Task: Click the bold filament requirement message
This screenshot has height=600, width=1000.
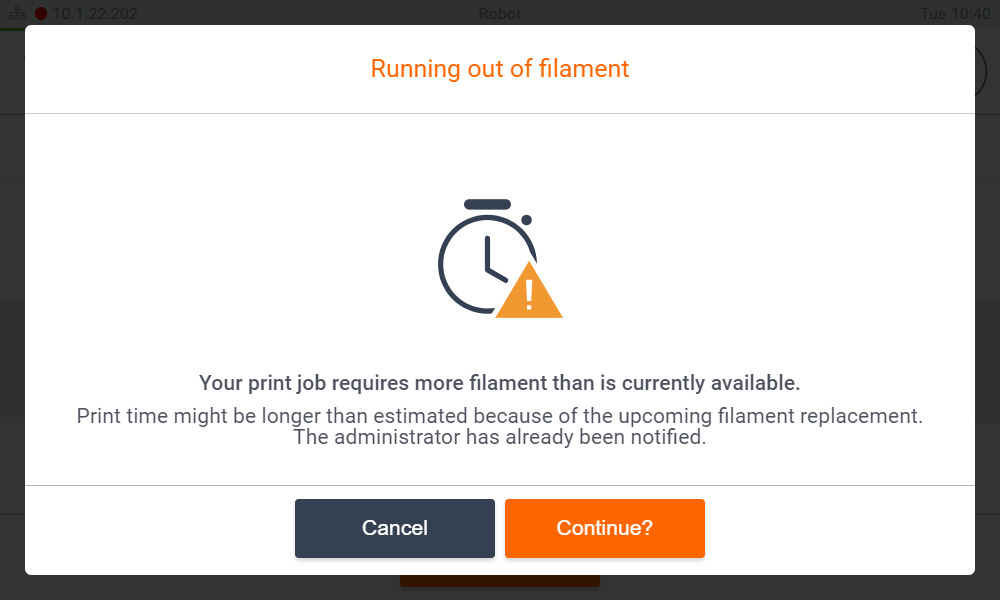Action: coord(500,383)
